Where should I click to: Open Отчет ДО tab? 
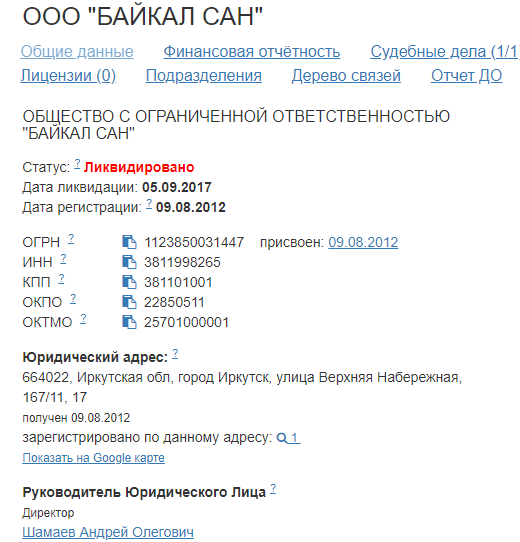(466, 76)
